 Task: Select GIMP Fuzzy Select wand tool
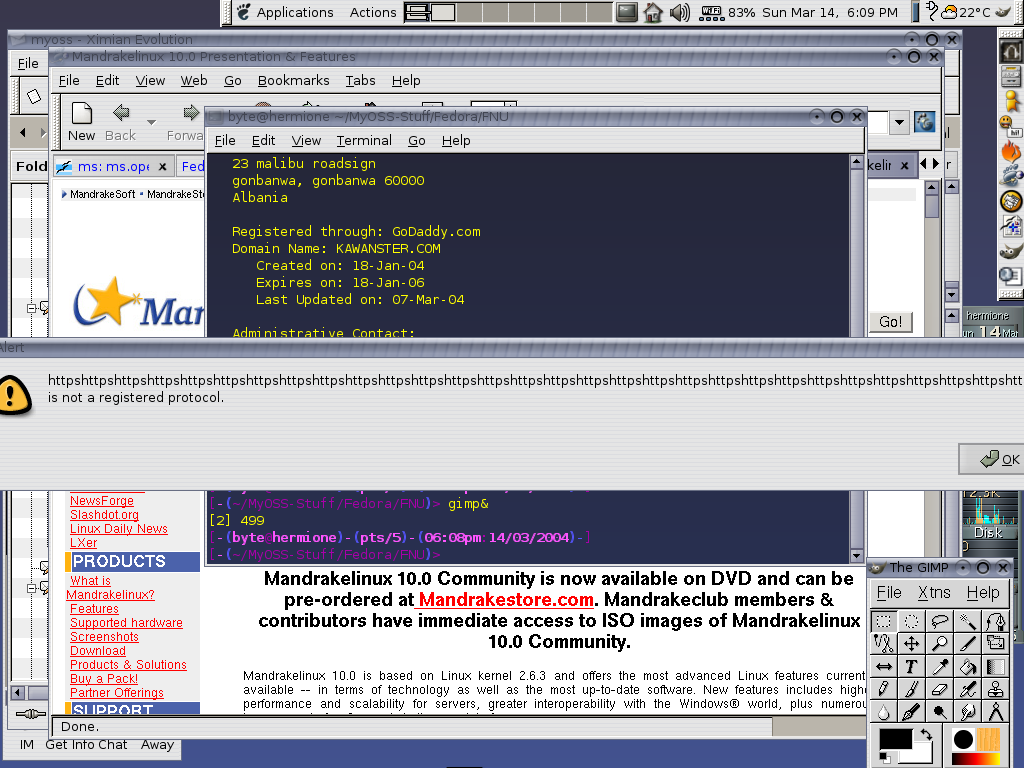pos(968,621)
